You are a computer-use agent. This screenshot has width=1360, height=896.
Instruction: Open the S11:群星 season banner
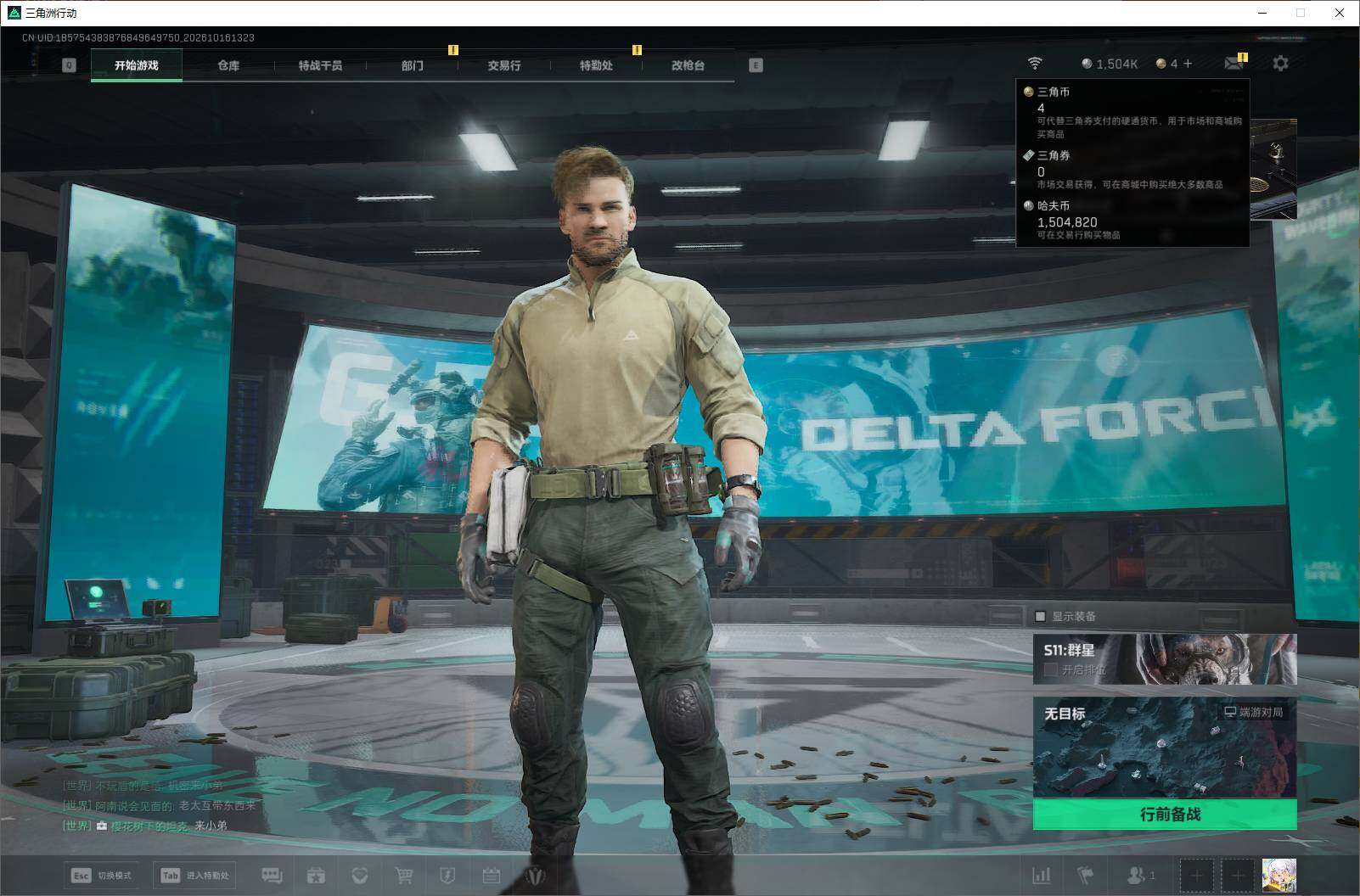click(x=1165, y=659)
